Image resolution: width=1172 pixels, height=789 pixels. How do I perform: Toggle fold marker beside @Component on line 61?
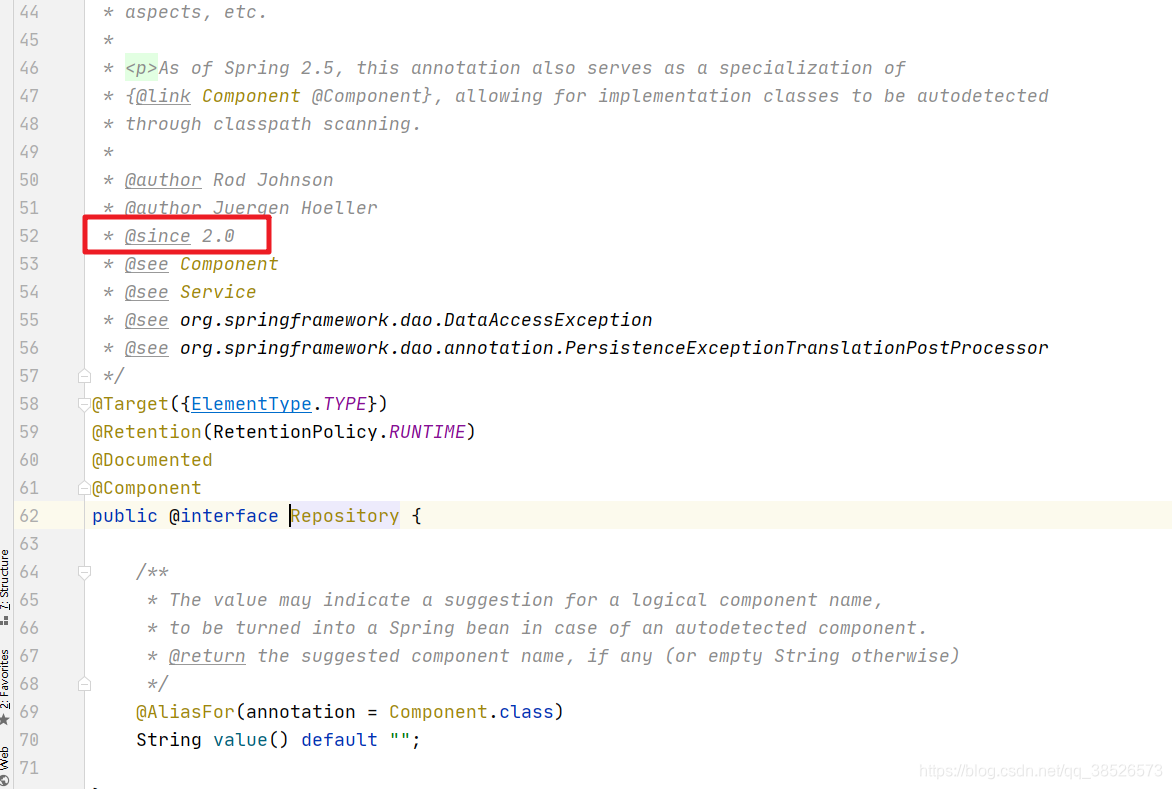[x=84, y=488]
